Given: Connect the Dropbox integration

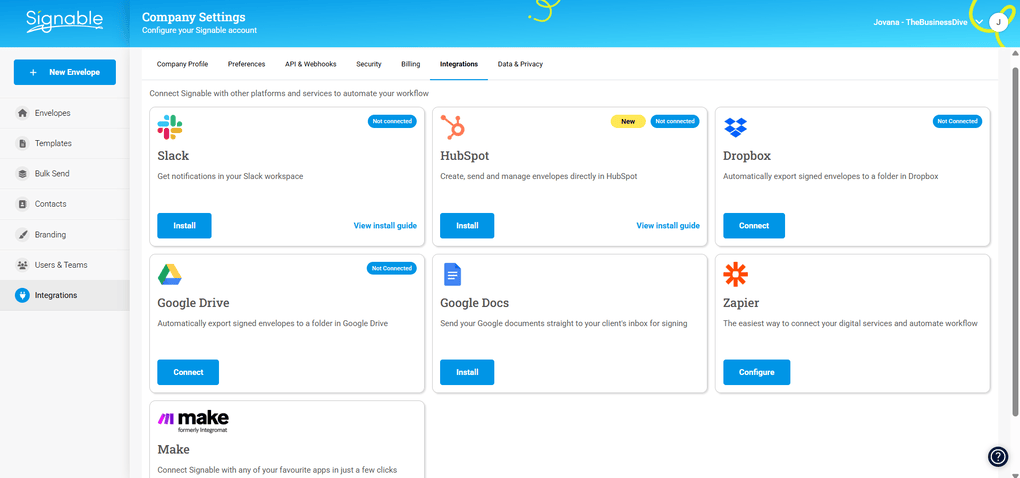Looking at the screenshot, I should coord(754,226).
